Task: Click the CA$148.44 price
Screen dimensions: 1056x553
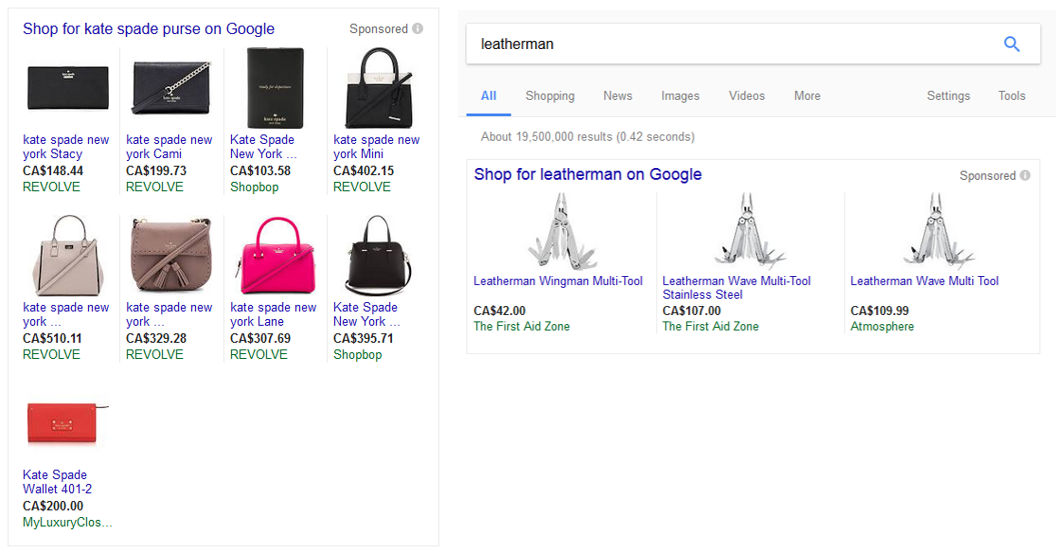Action: (53, 171)
